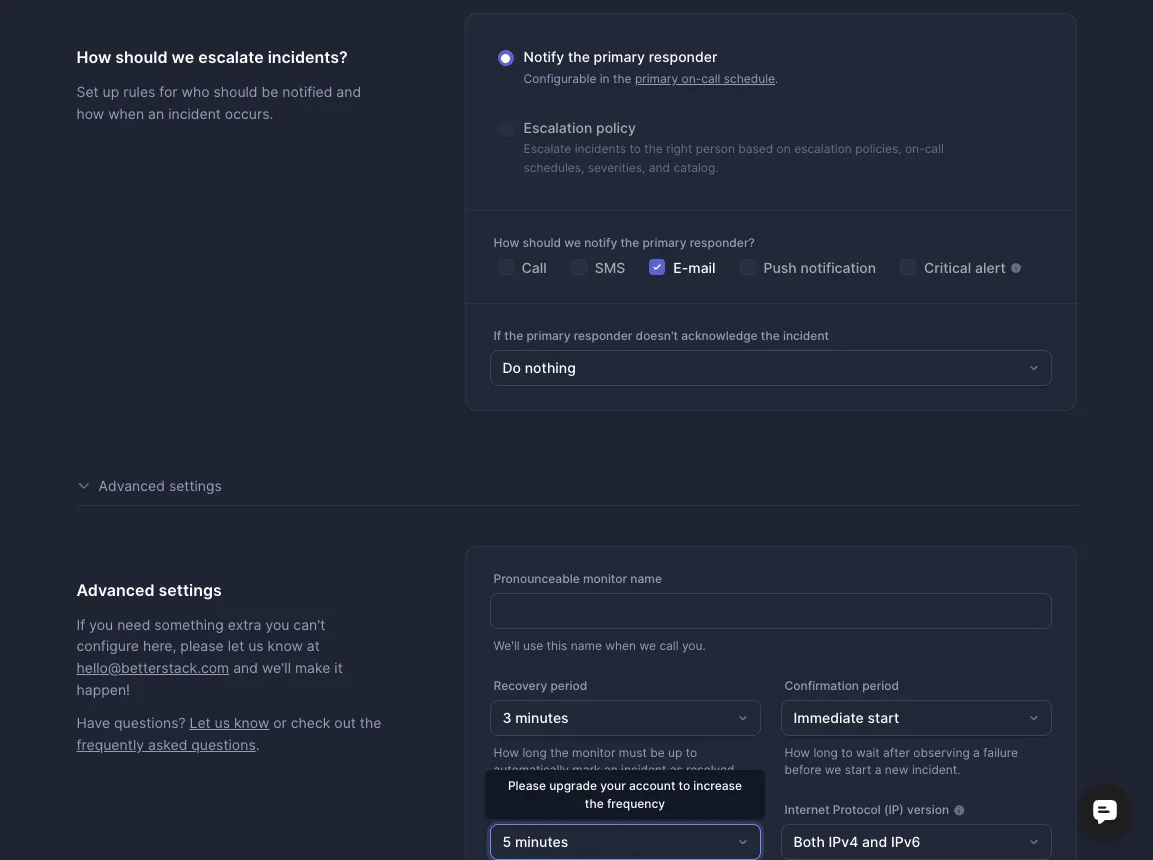Enable the Critical alert checkbox
The height and width of the screenshot is (860, 1153).
pos(908,268)
